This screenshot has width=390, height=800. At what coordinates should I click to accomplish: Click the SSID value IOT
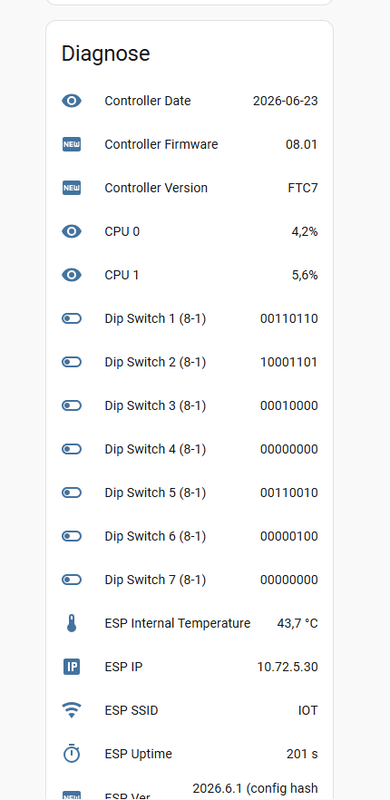(x=308, y=710)
